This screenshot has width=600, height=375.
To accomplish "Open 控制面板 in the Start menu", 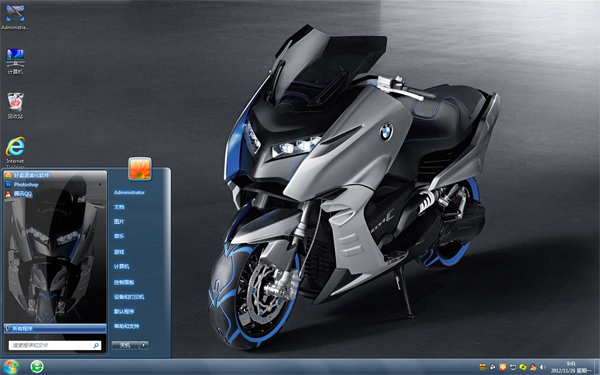I will click(x=124, y=282).
